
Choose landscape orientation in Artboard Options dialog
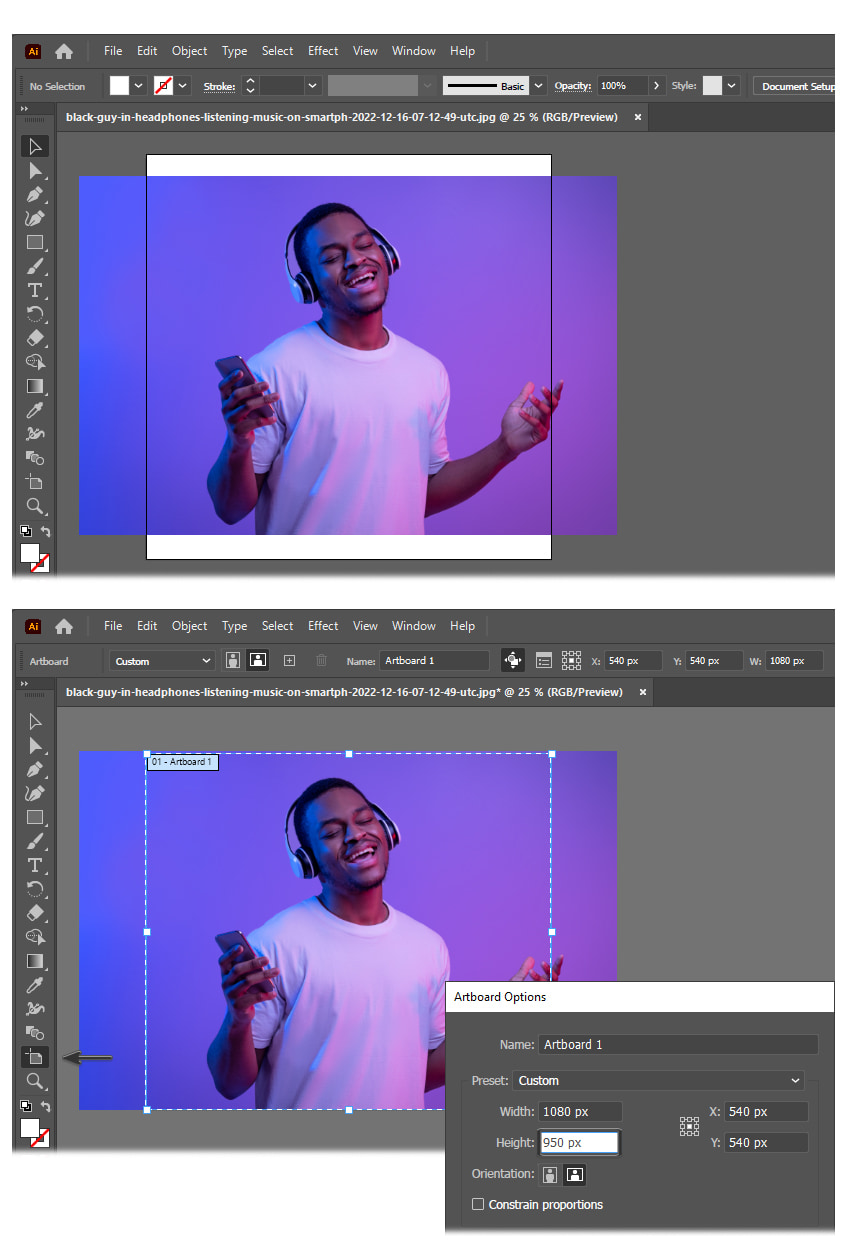573,1174
